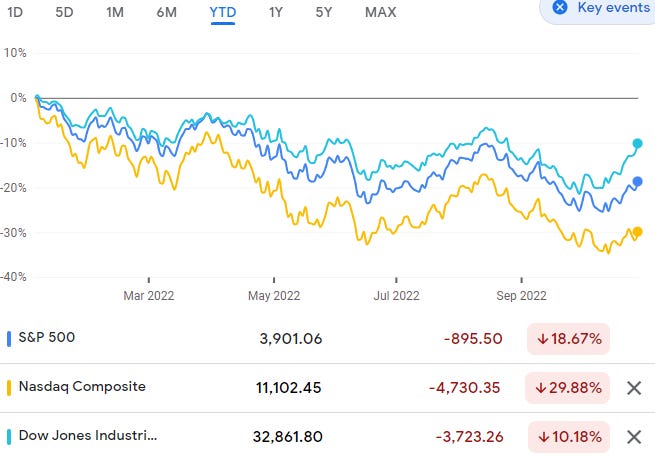The width and height of the screenshot is (655, 458).
Task: Switch chart to 5Y range
Action: [x=324, y=12]
